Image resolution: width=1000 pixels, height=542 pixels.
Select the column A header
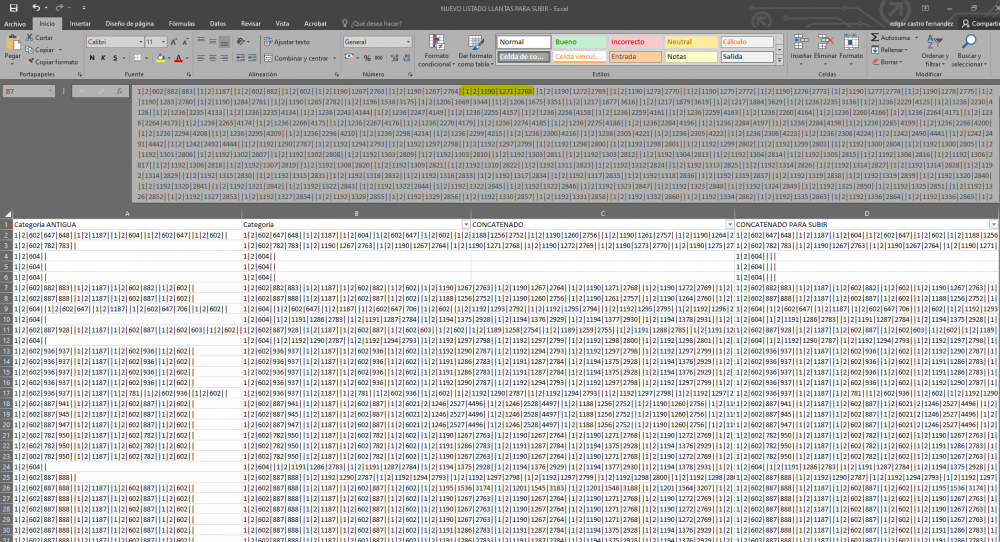(x=127, y=214)
